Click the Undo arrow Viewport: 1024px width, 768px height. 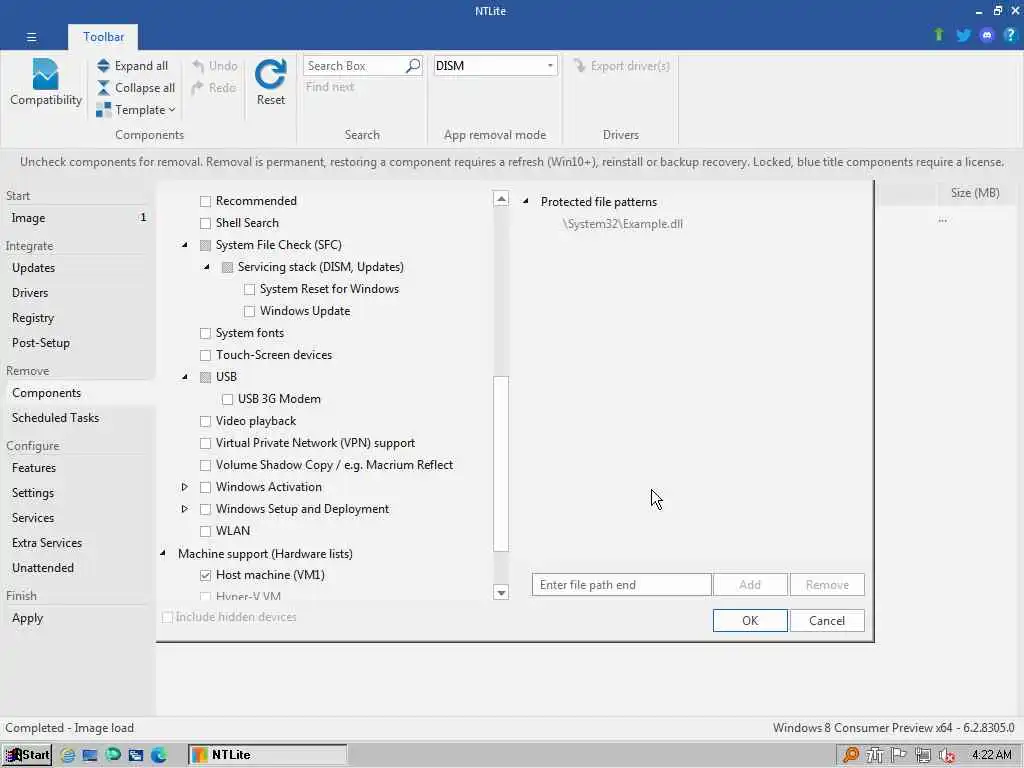(198, 66)
